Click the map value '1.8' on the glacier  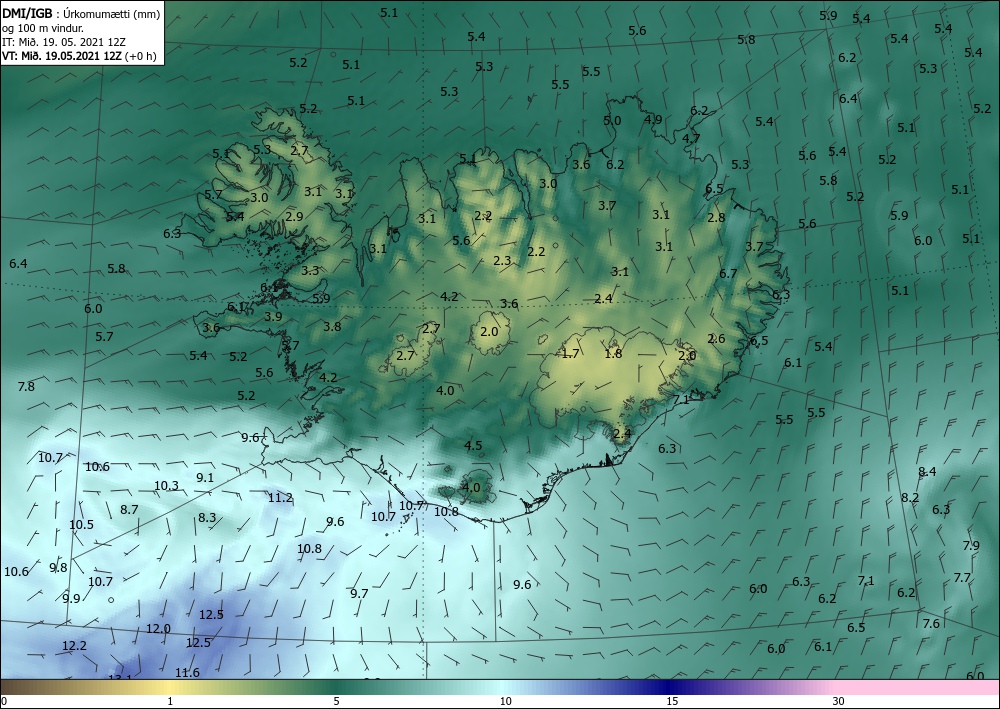[x=613, y=353]
